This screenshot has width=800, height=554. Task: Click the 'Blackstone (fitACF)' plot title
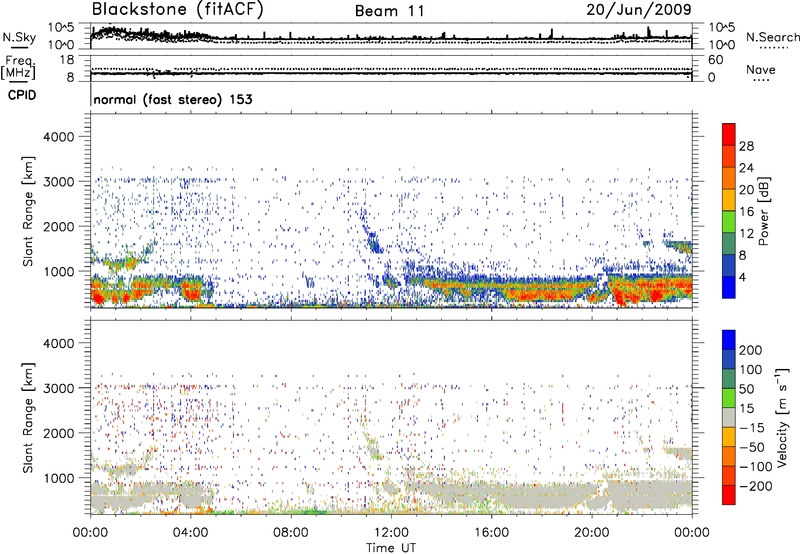[x=177, y=10]
